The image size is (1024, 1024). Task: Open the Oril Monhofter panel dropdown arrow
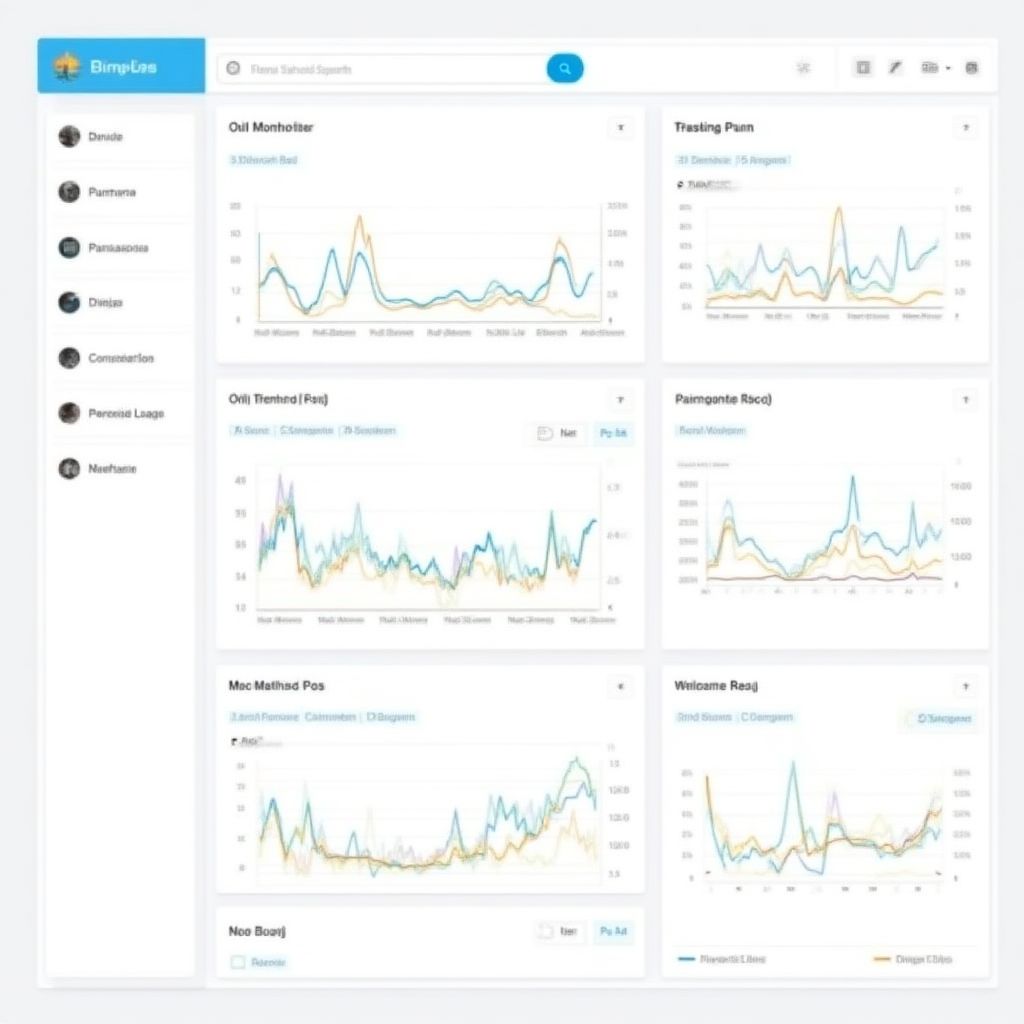tap(620, 128)
